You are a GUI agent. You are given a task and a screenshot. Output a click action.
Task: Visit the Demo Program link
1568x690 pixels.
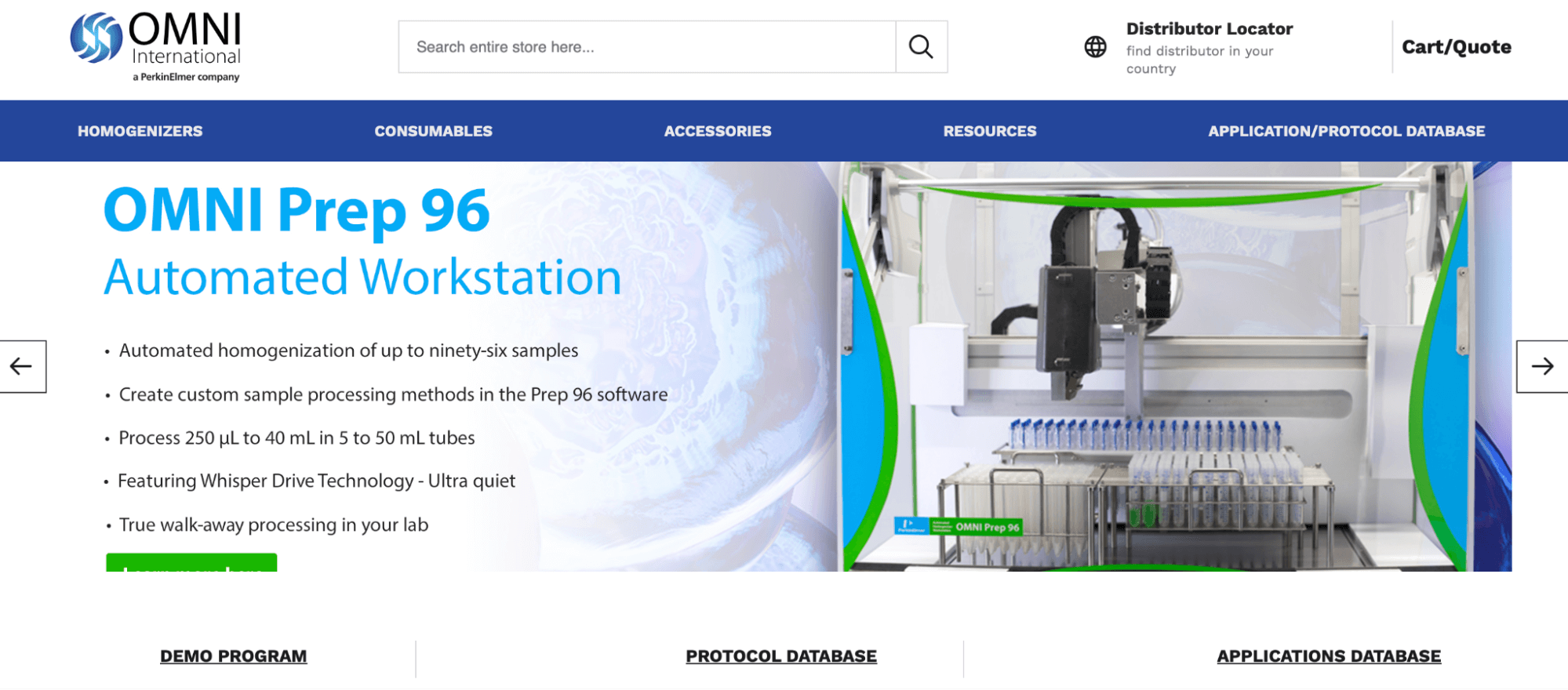233,656
